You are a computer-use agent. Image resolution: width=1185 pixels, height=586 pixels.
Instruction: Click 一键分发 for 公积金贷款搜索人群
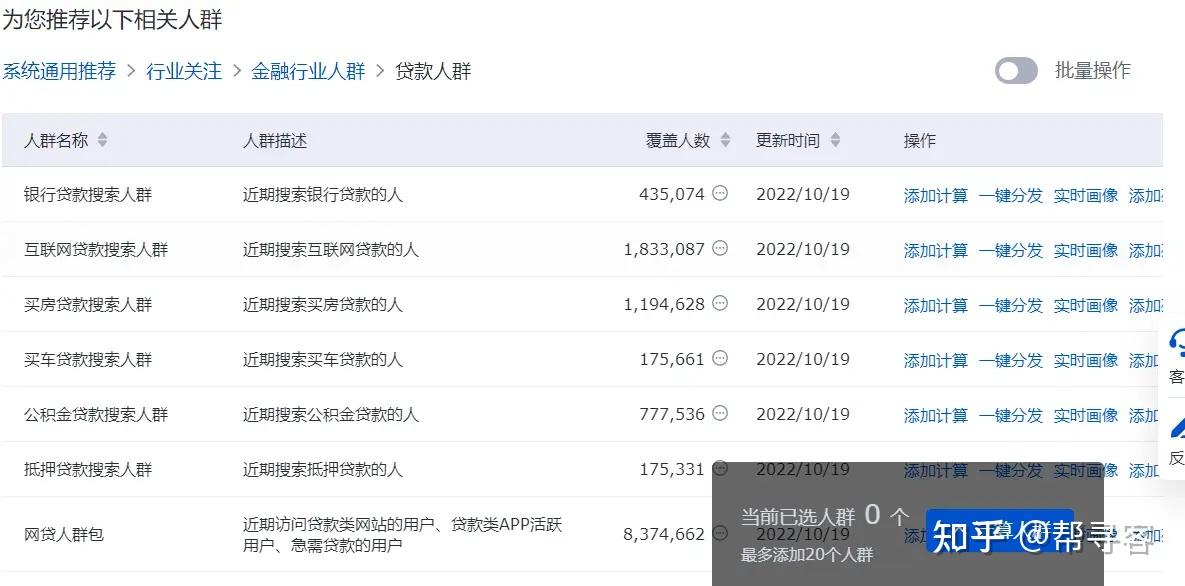click(x=1010, y=415)
